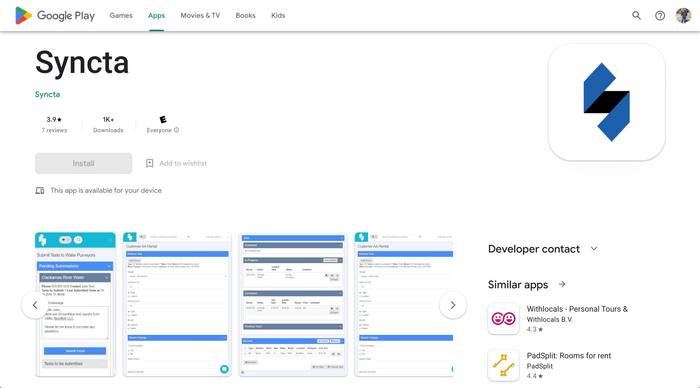The image size is (700, 388).
Task: Open the Syncta developer link
Action: coord(47,94)
